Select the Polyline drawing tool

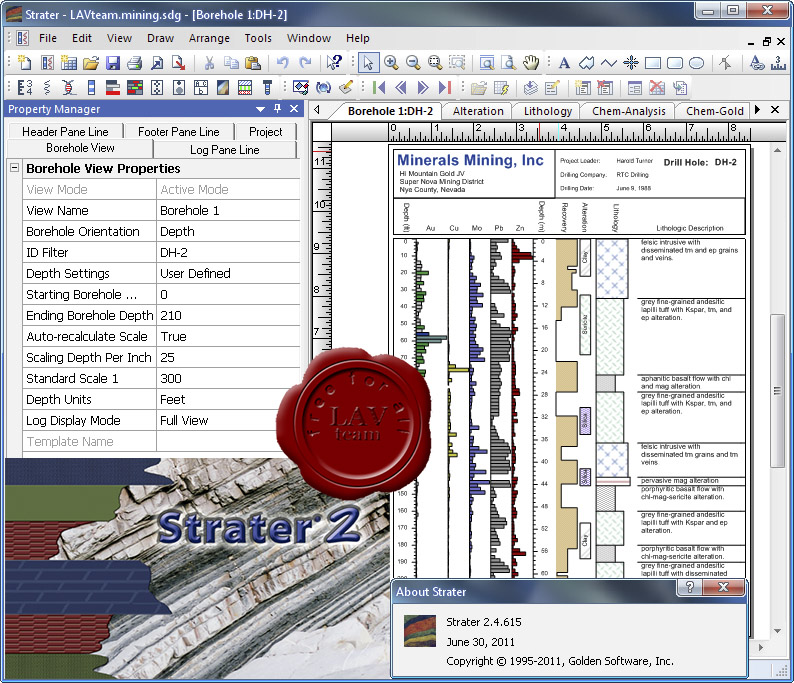pos(608,63)
